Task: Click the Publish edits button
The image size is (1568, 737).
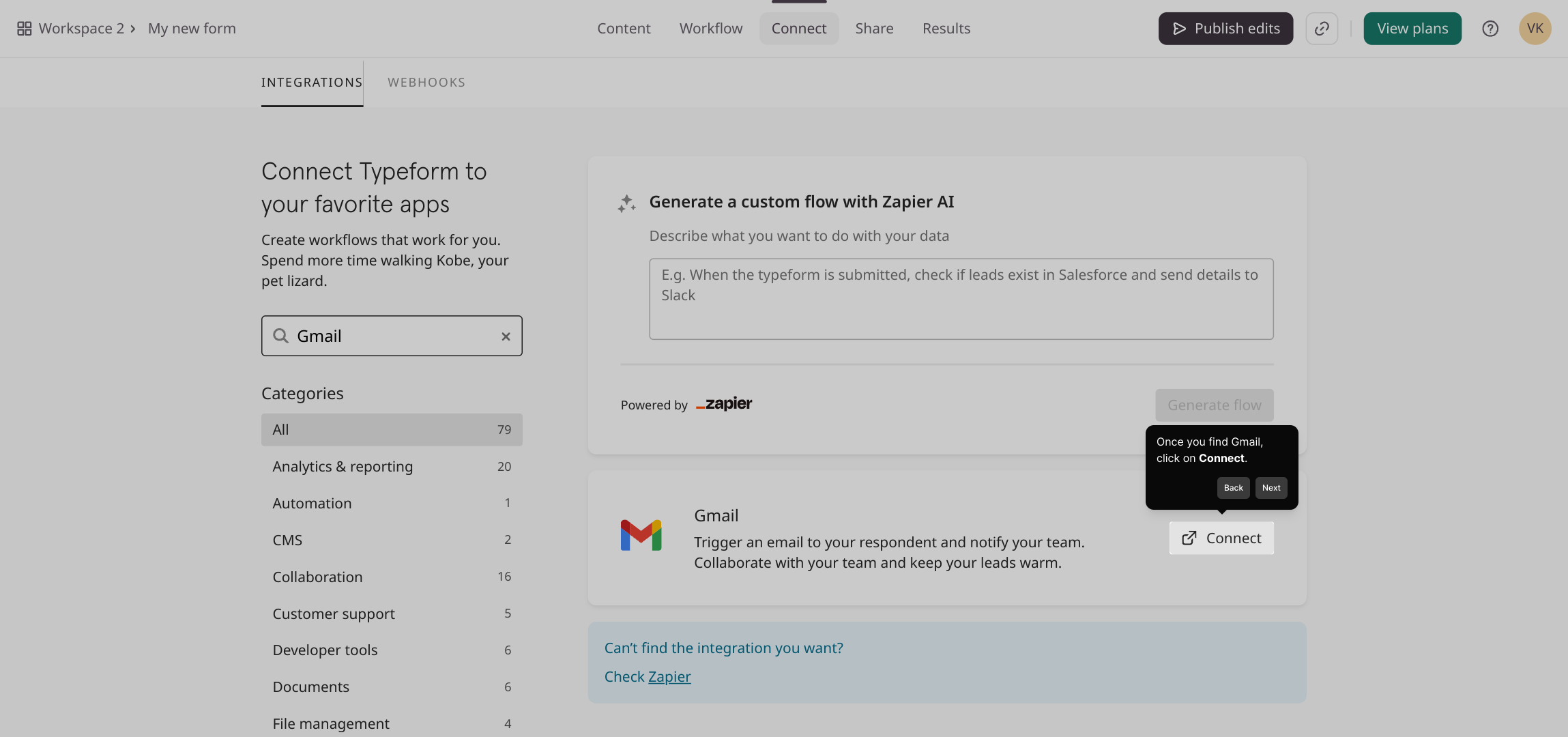Action: tap(1225, 29)
